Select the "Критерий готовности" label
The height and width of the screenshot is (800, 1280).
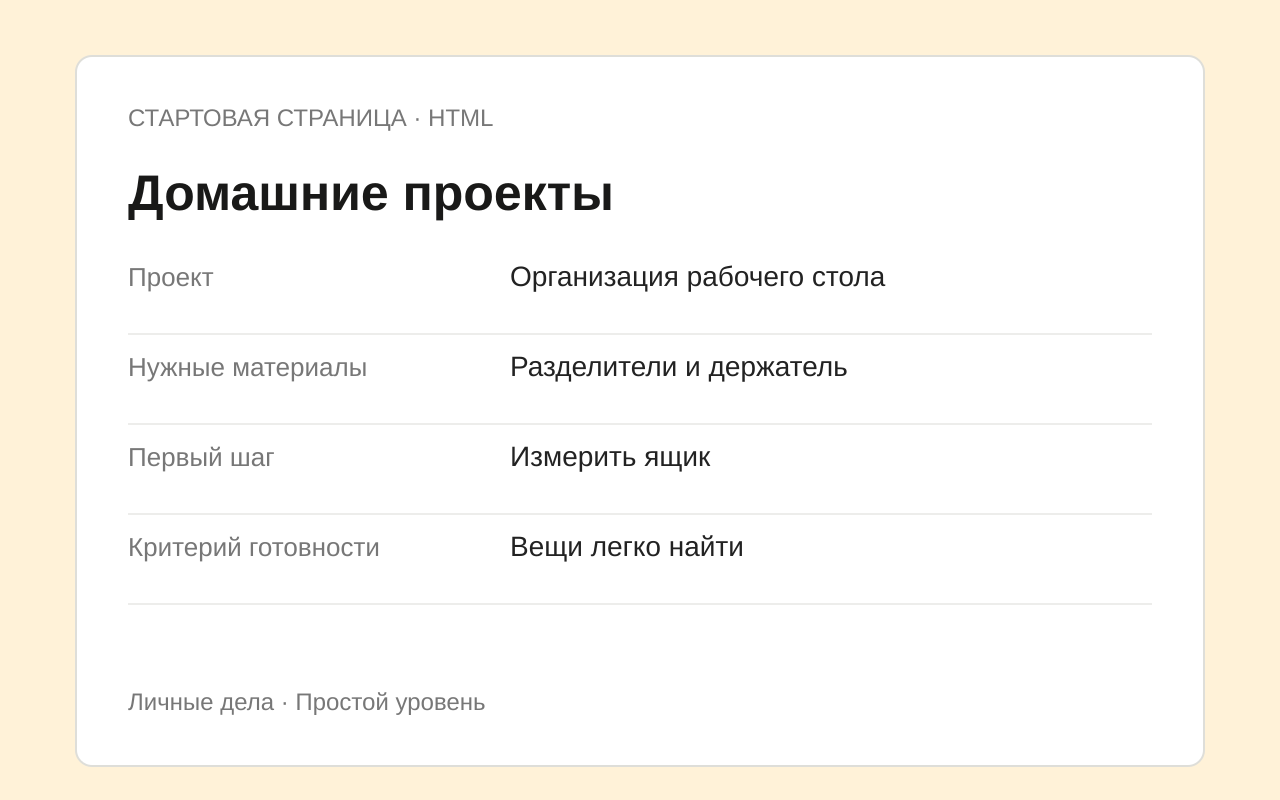pos(254,548)
